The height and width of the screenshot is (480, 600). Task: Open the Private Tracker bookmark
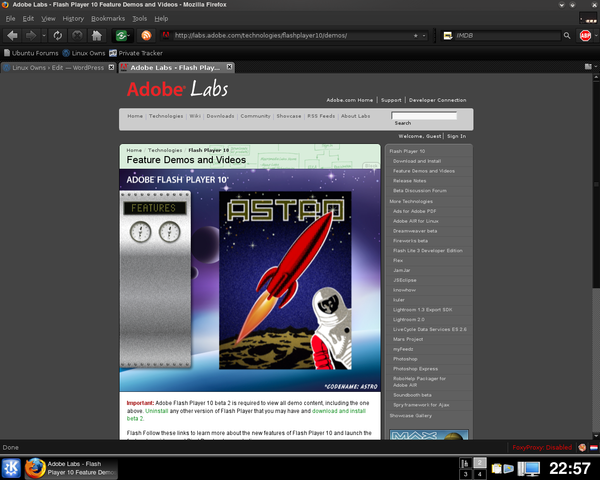click(x=136, y=53)
